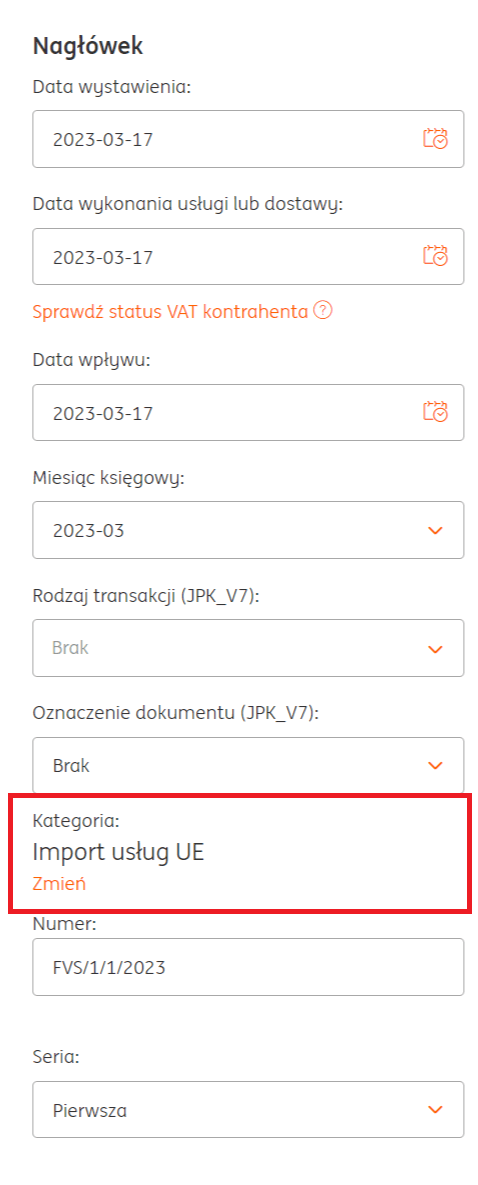
Task: Select the 2023-03 value in Miesiąc księgowy
Action: pyautogui.click(x=88, y=531)
